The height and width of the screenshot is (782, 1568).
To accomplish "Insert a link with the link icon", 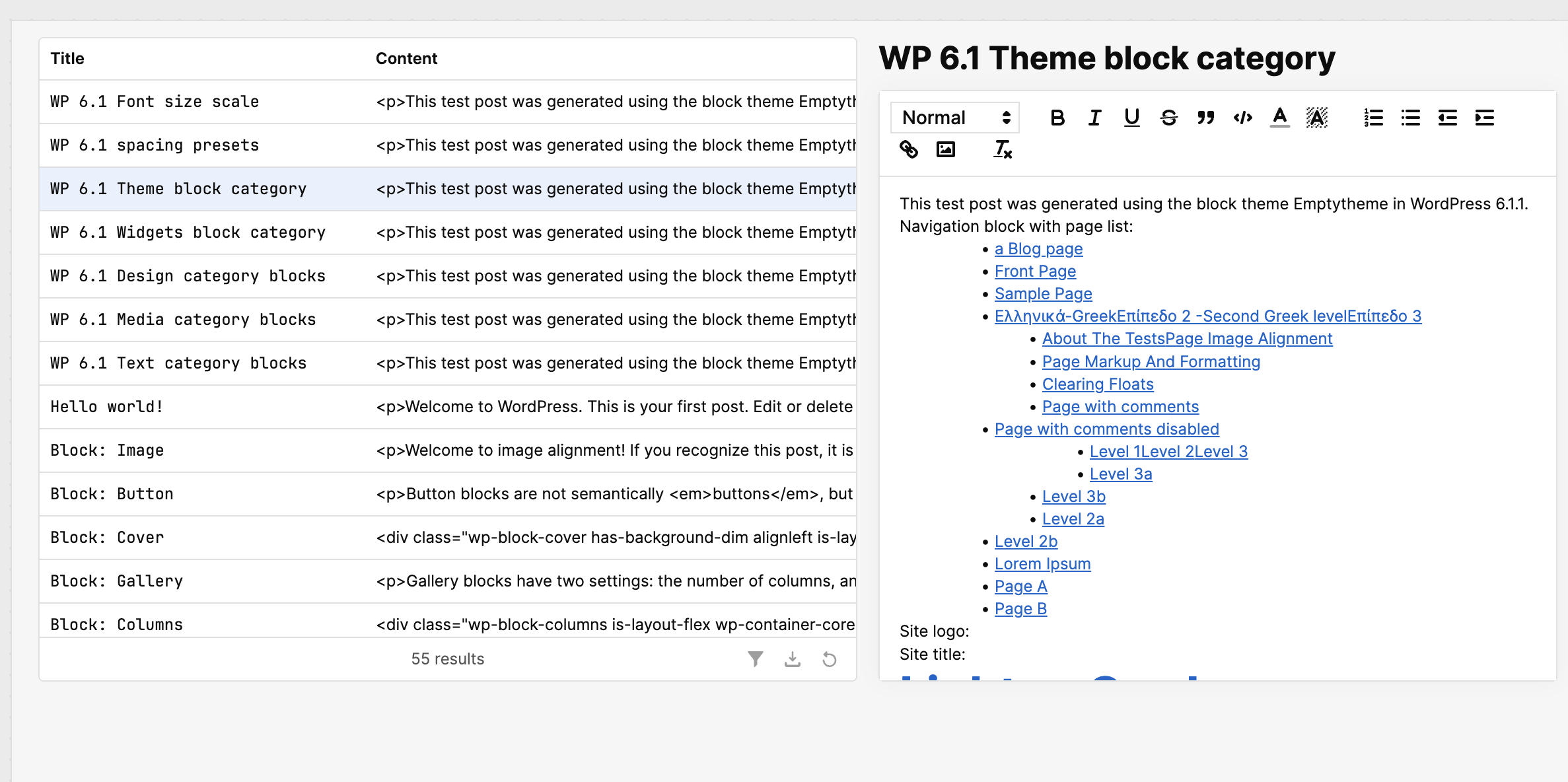I will (909, 150).
